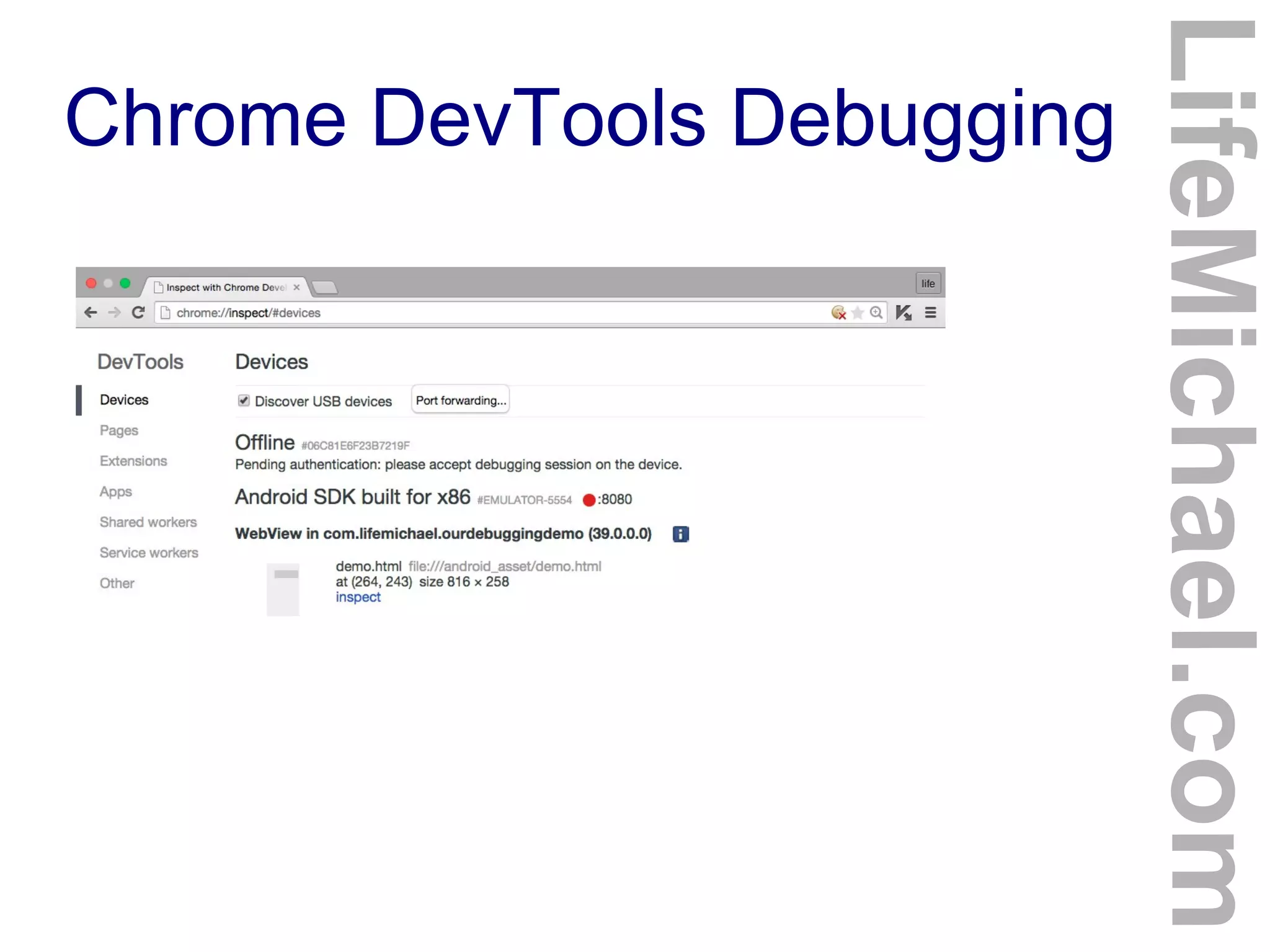Click the WebView in com.lifemichael.ourdebuggingdemo text
The height and width of the screenshot is (952, 1270).
[x=443, y=534]
